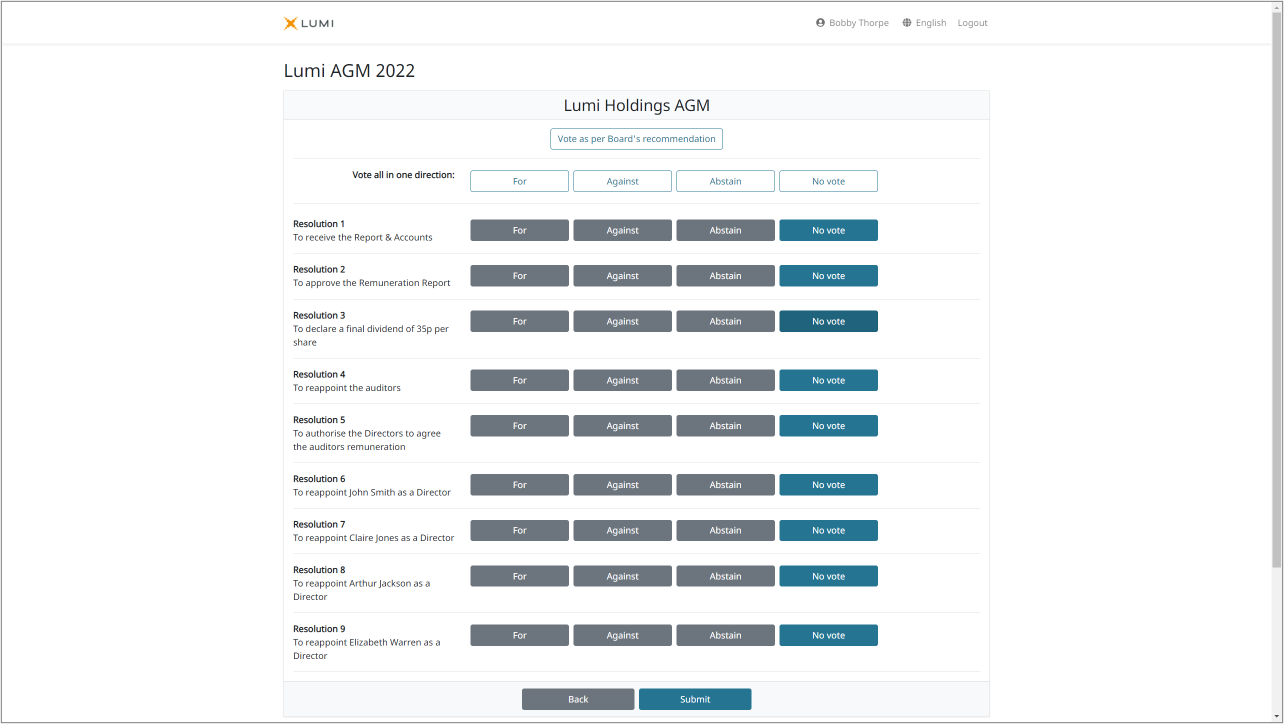Vote Against Resolution 3 dividend

pos(622,321)
